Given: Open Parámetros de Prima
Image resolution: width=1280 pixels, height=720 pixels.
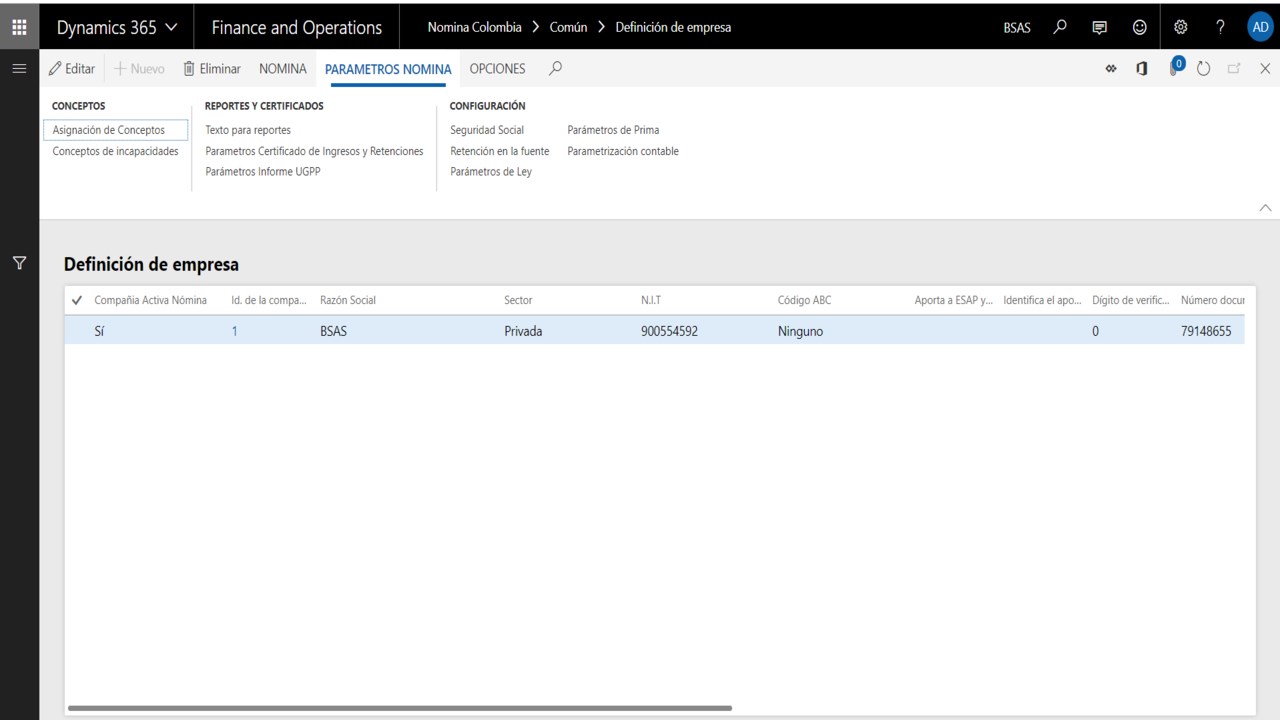Looking at the screenshot, I should click(x=613, y=130).
